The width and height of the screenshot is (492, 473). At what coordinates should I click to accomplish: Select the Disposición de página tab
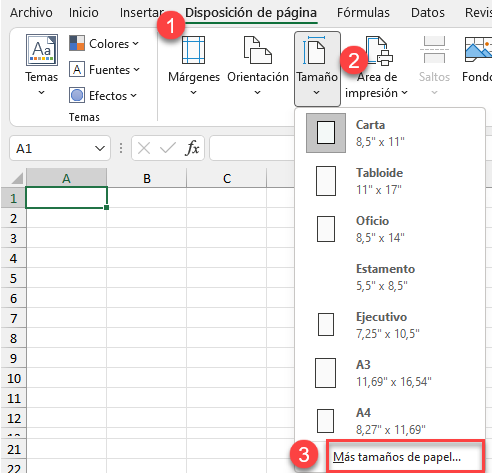(x=251, y=13)
